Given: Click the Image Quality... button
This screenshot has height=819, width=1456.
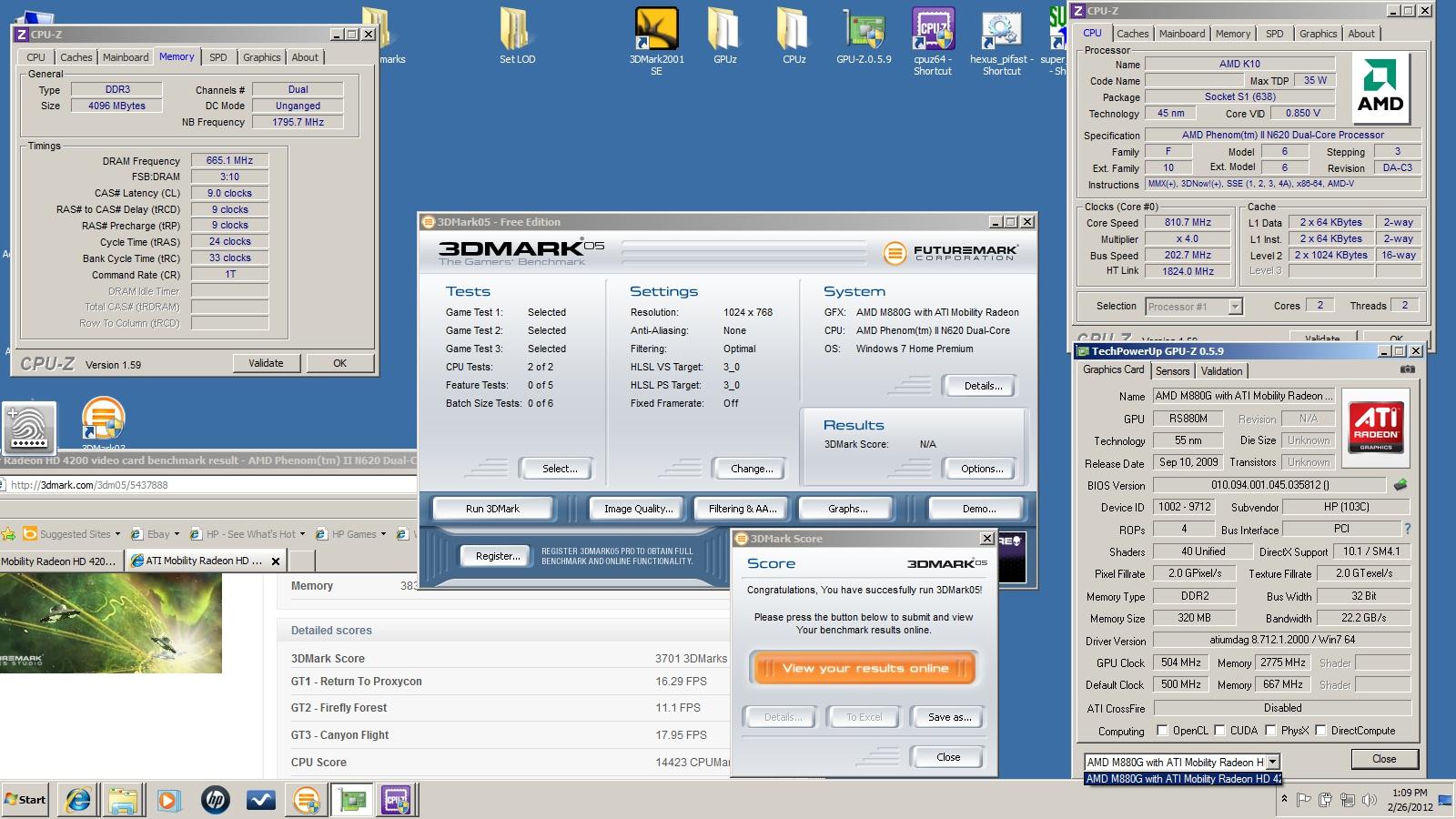Looking at the screenshot, I should point(638,509).
